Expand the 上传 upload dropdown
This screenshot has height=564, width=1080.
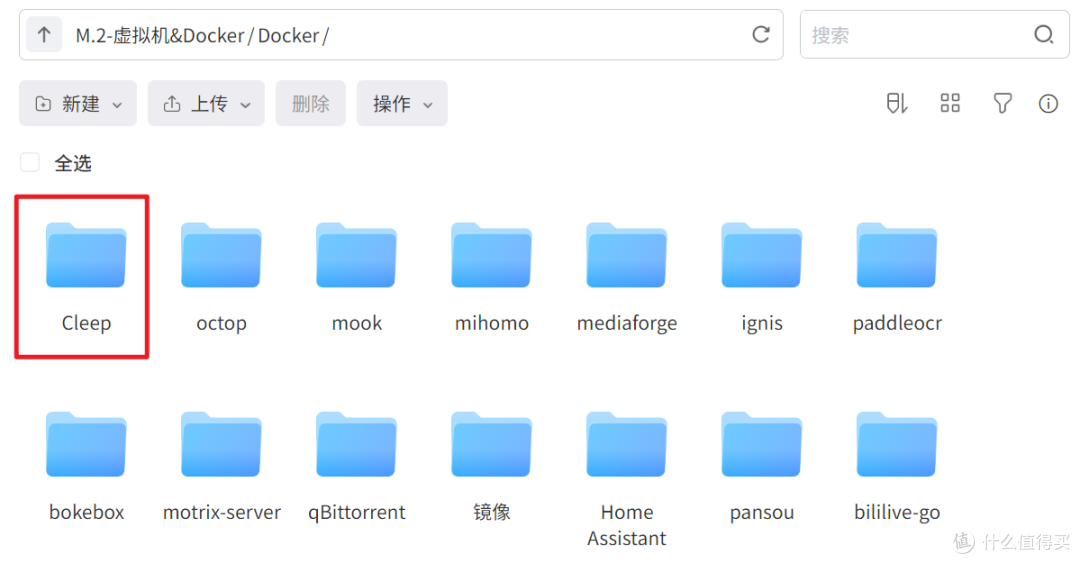coord(206,103)
